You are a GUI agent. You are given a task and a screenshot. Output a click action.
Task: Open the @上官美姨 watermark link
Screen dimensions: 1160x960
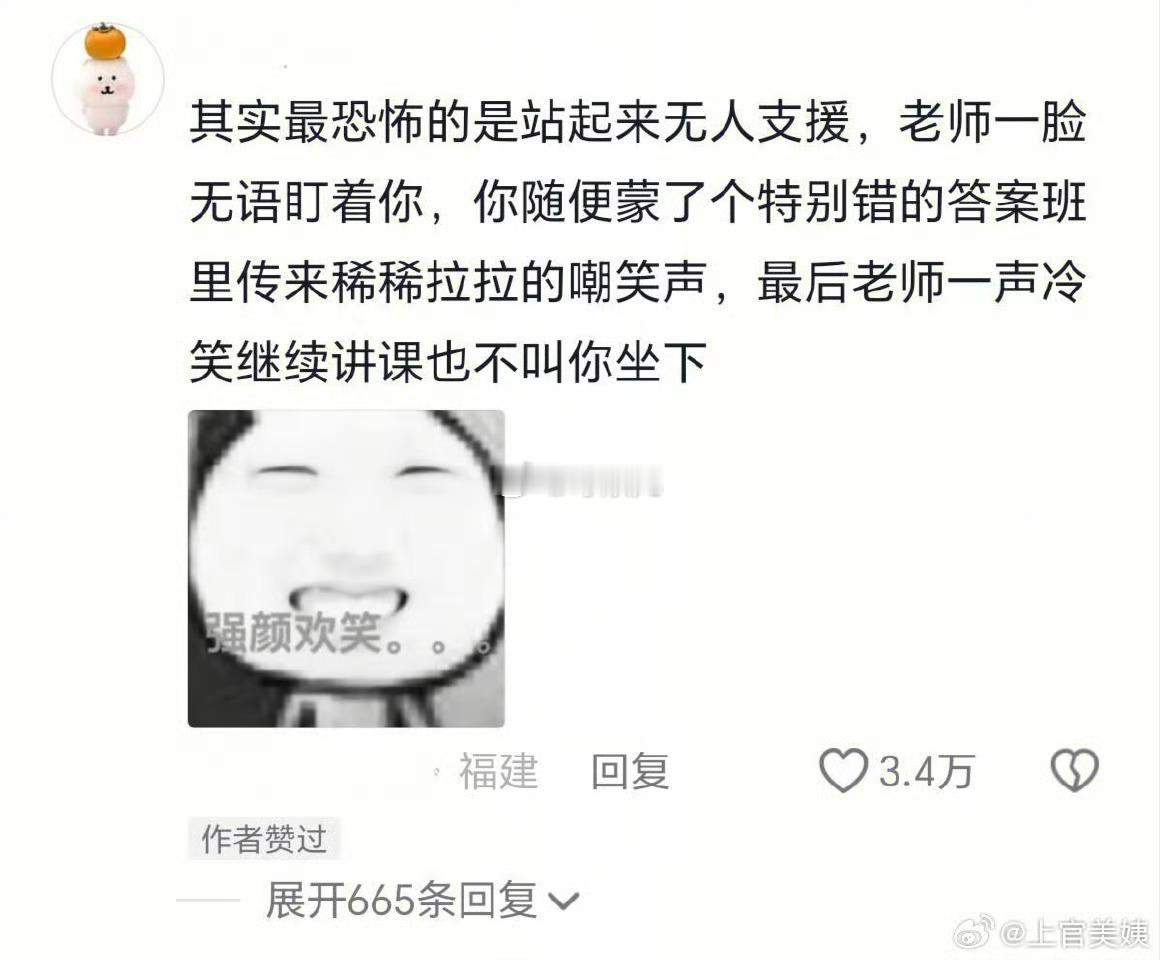pyautogui.click(x=1075, y=933)
